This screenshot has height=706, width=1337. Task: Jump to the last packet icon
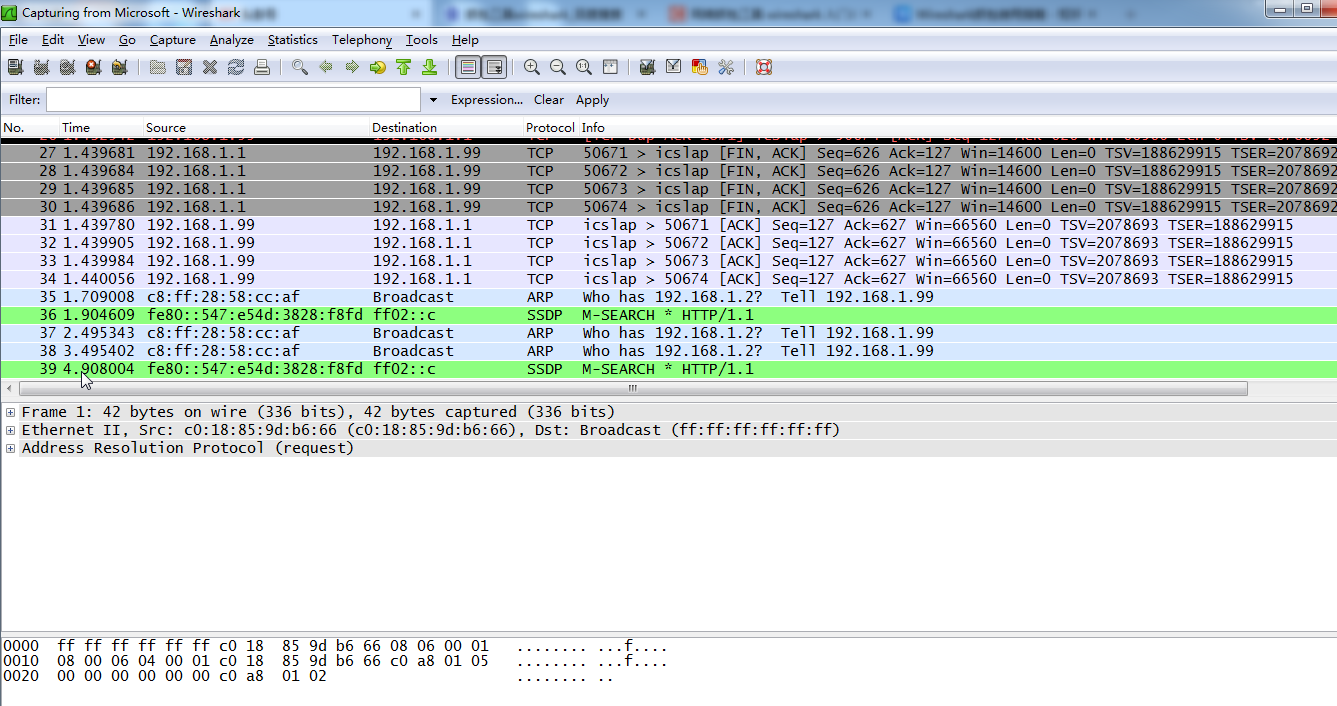point(430,67)
